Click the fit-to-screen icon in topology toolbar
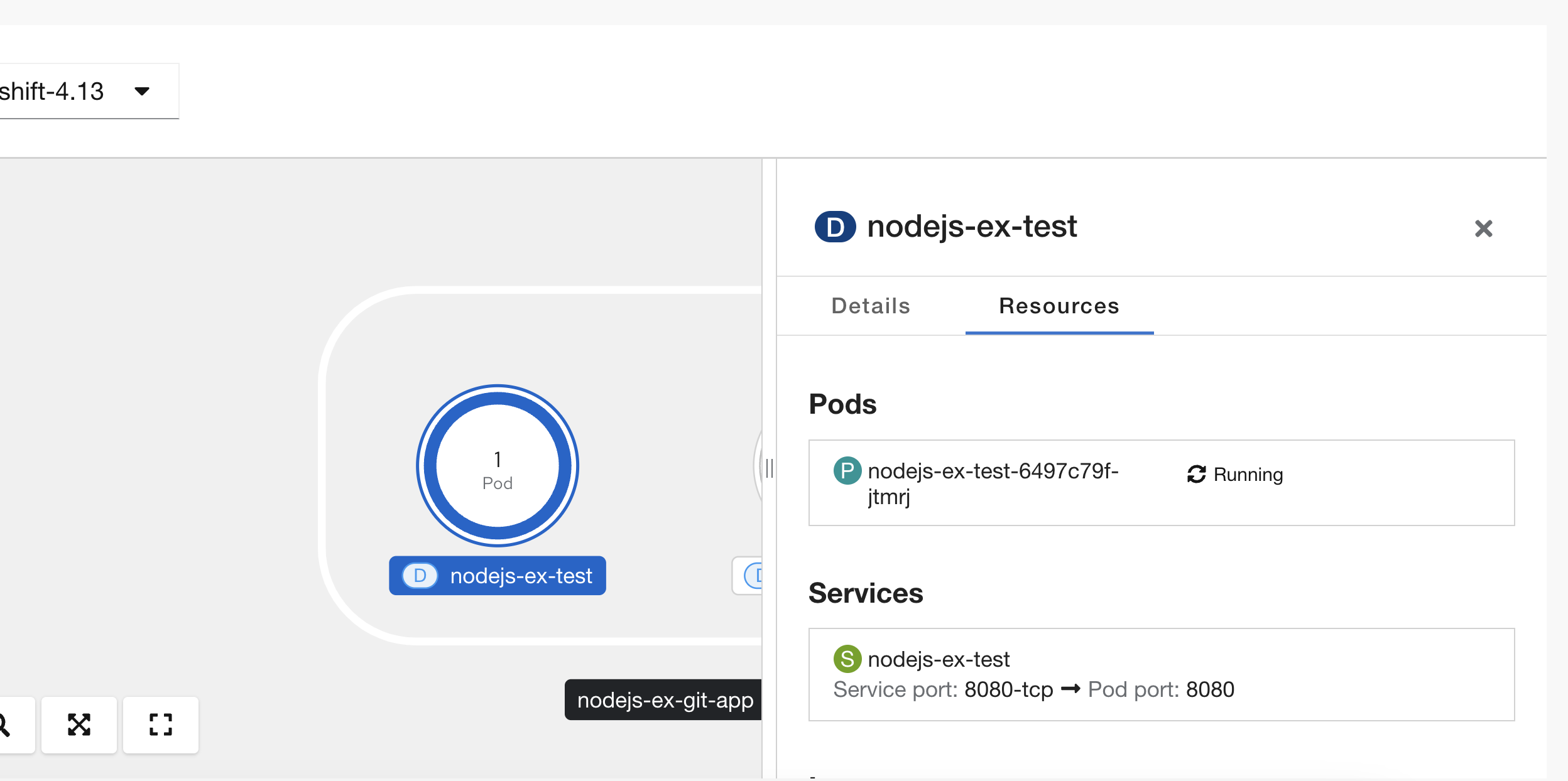The image size is (1568, 781). pos(79,725)
